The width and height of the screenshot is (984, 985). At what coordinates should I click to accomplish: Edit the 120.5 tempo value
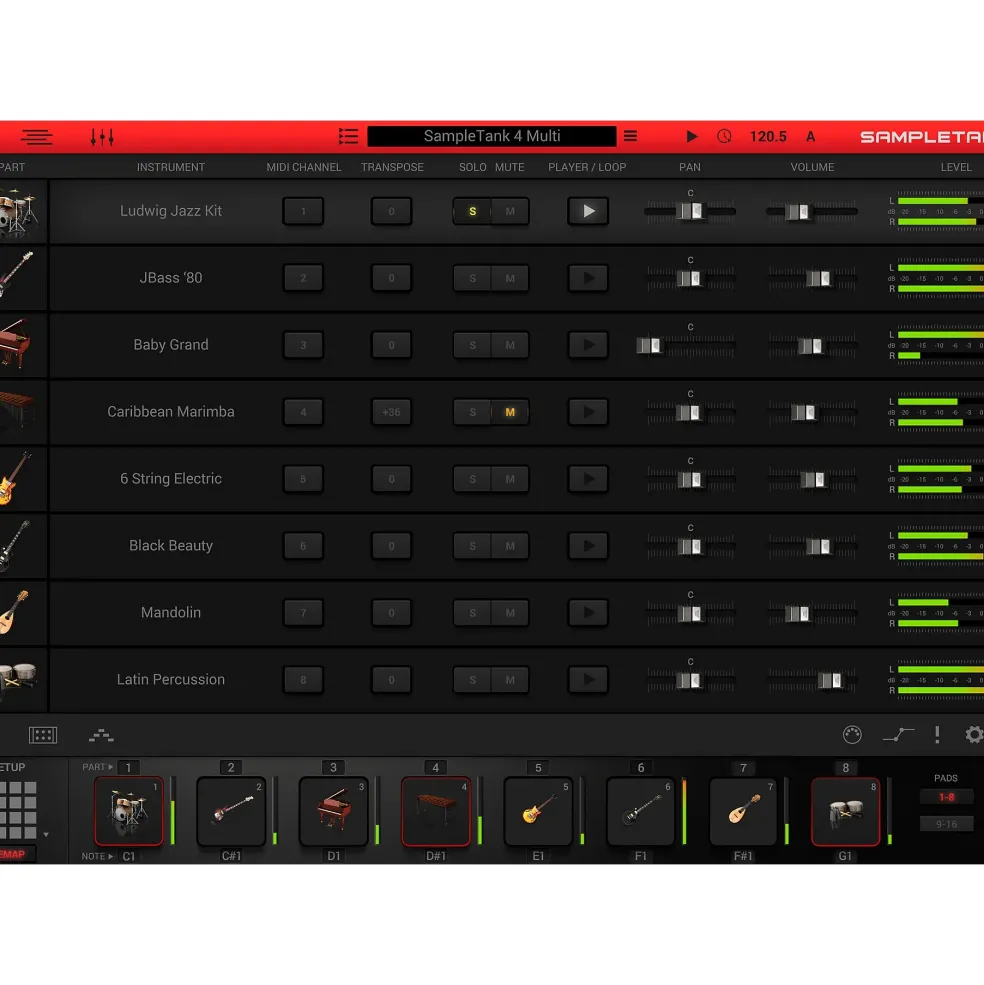point(768,136)
